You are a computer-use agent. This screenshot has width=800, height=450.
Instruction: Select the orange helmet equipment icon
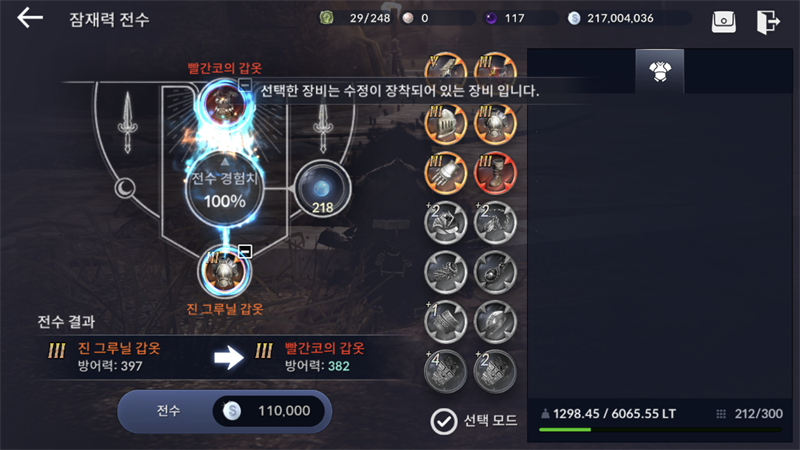coord(445,124)
